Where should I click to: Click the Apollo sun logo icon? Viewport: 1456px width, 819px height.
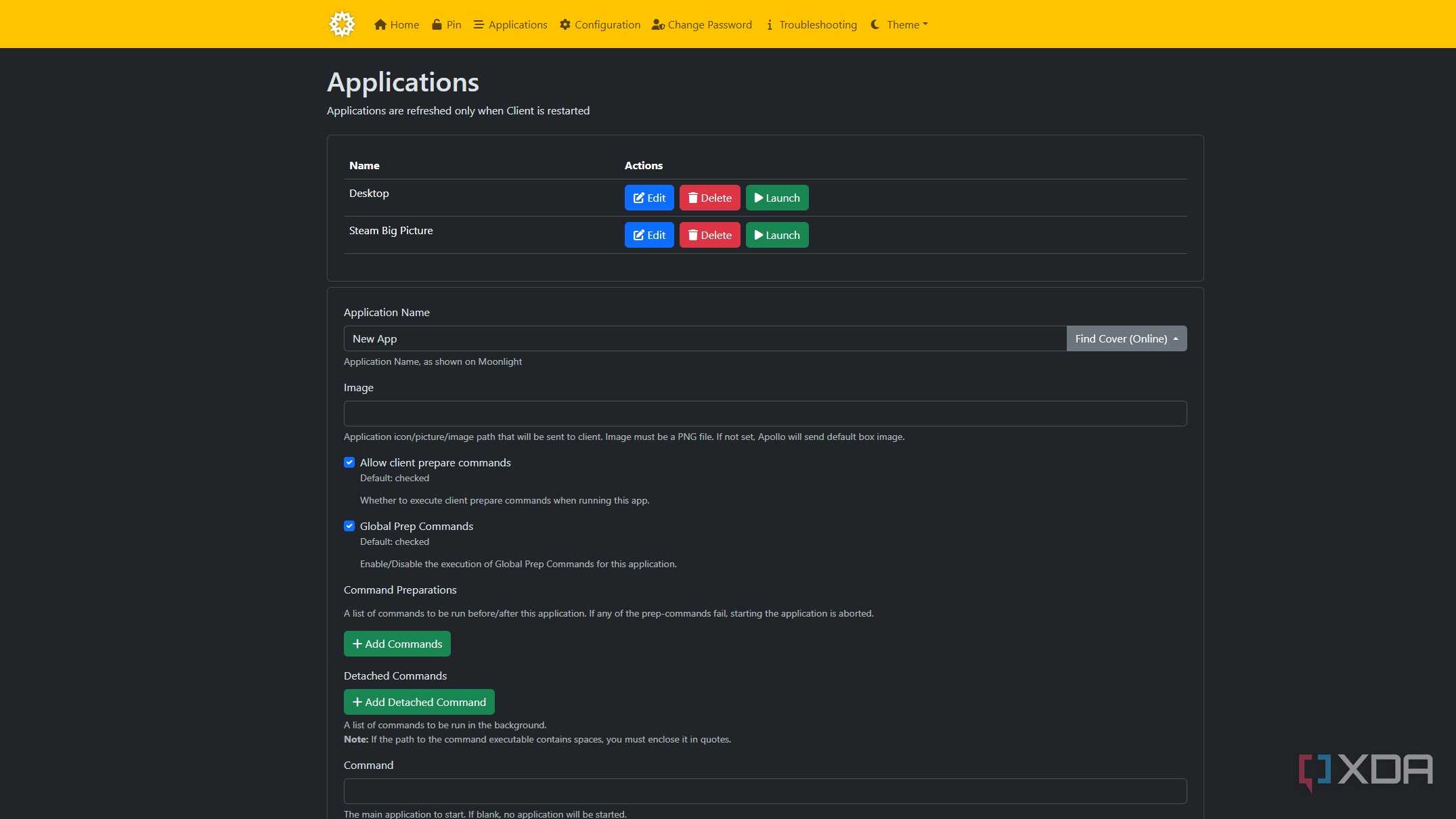pos(342,24)
